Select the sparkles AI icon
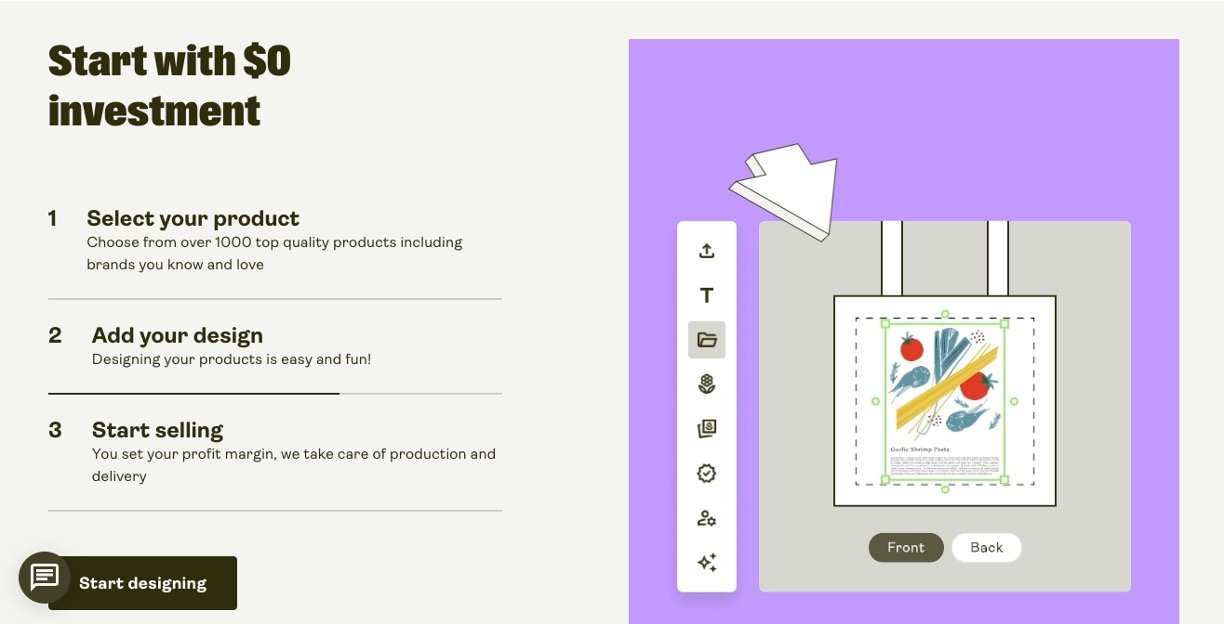This screenshot has width=1224, height=624. coord(706,562)
